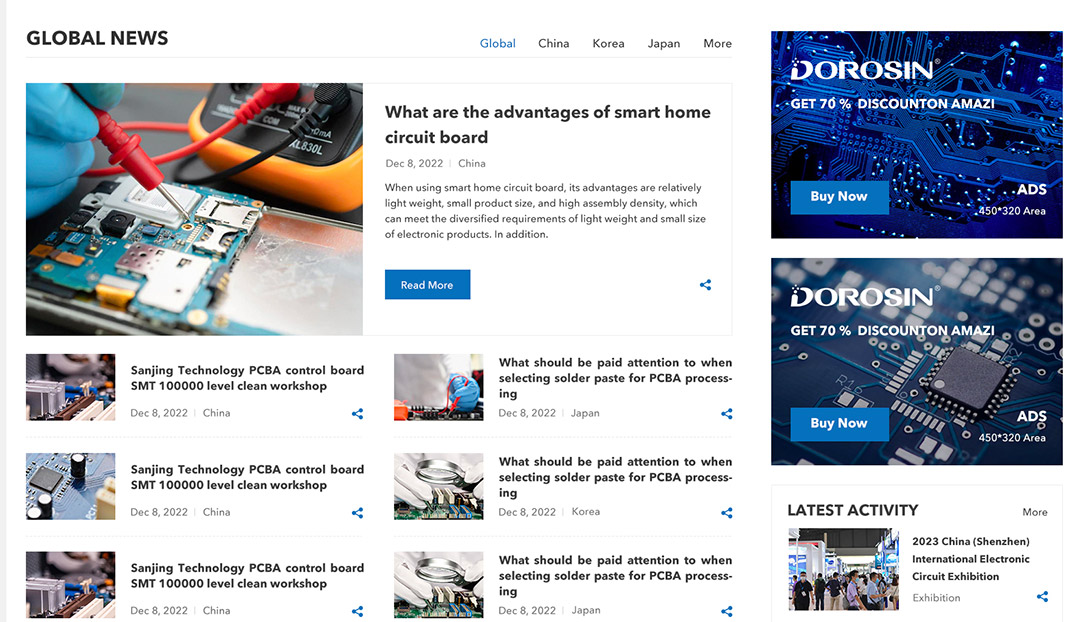Share the Sanjing article with capacitor thumbnail
Screen dimensions: 1081x622
(x=357, y=513)
